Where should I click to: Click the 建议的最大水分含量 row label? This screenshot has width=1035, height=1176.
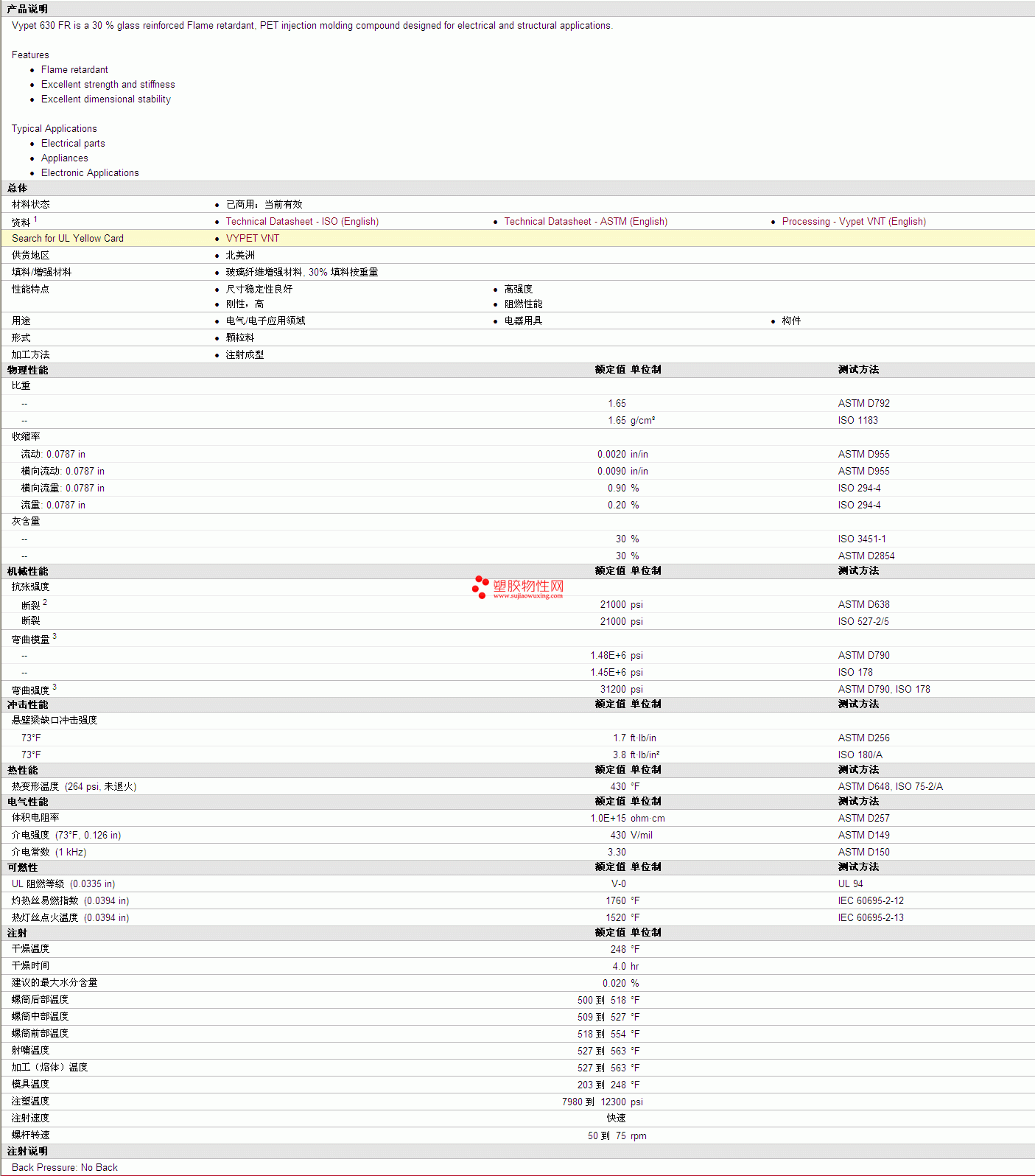click(x=55, y=983)
